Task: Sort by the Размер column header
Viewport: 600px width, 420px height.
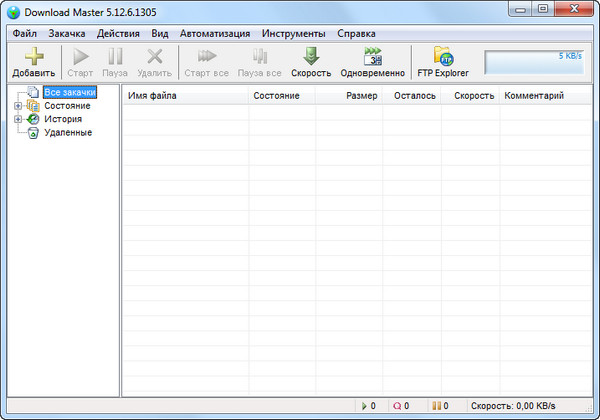Action: (x=348, y=96)
